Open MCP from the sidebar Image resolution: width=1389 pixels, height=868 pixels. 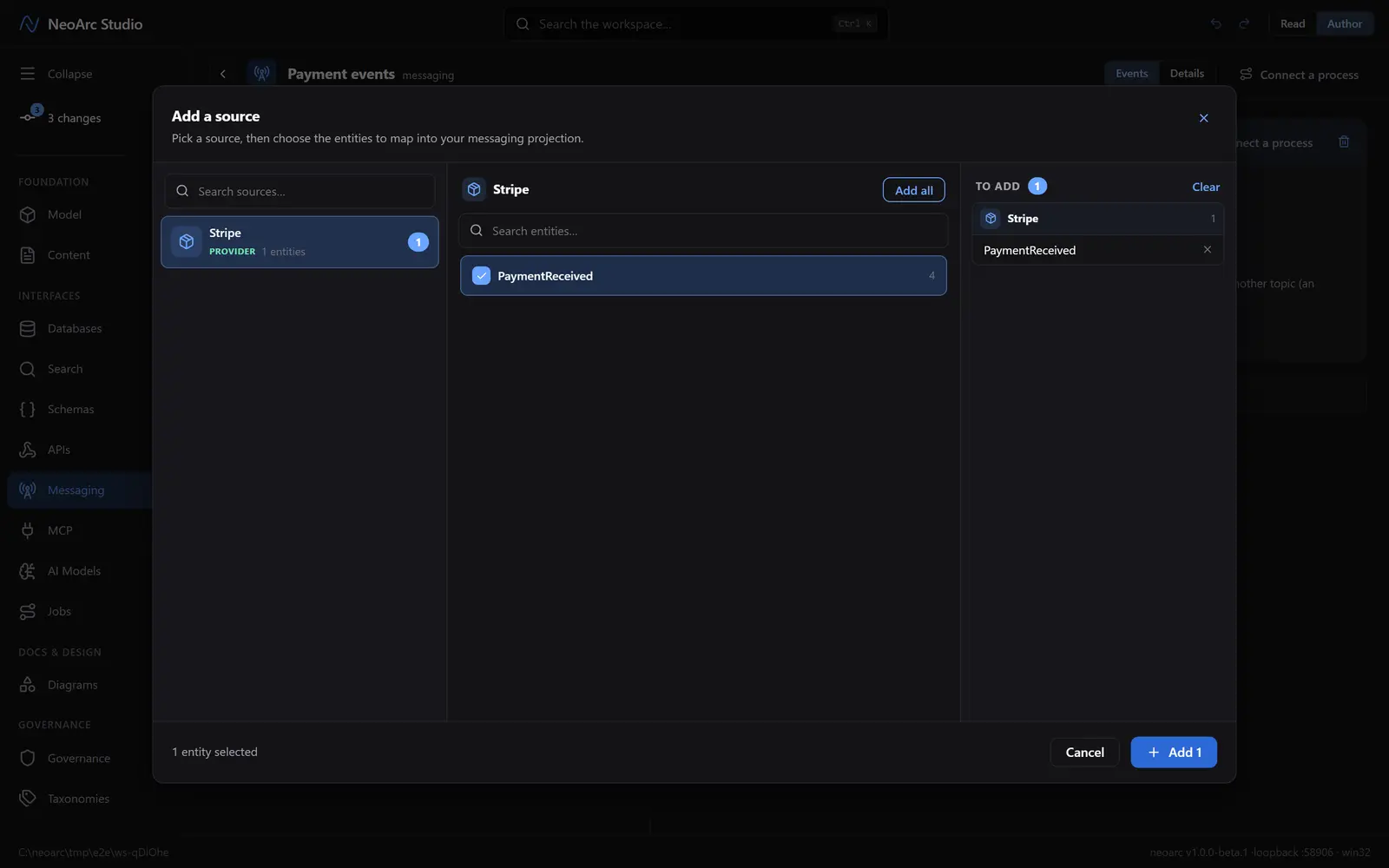coord(60,530)
